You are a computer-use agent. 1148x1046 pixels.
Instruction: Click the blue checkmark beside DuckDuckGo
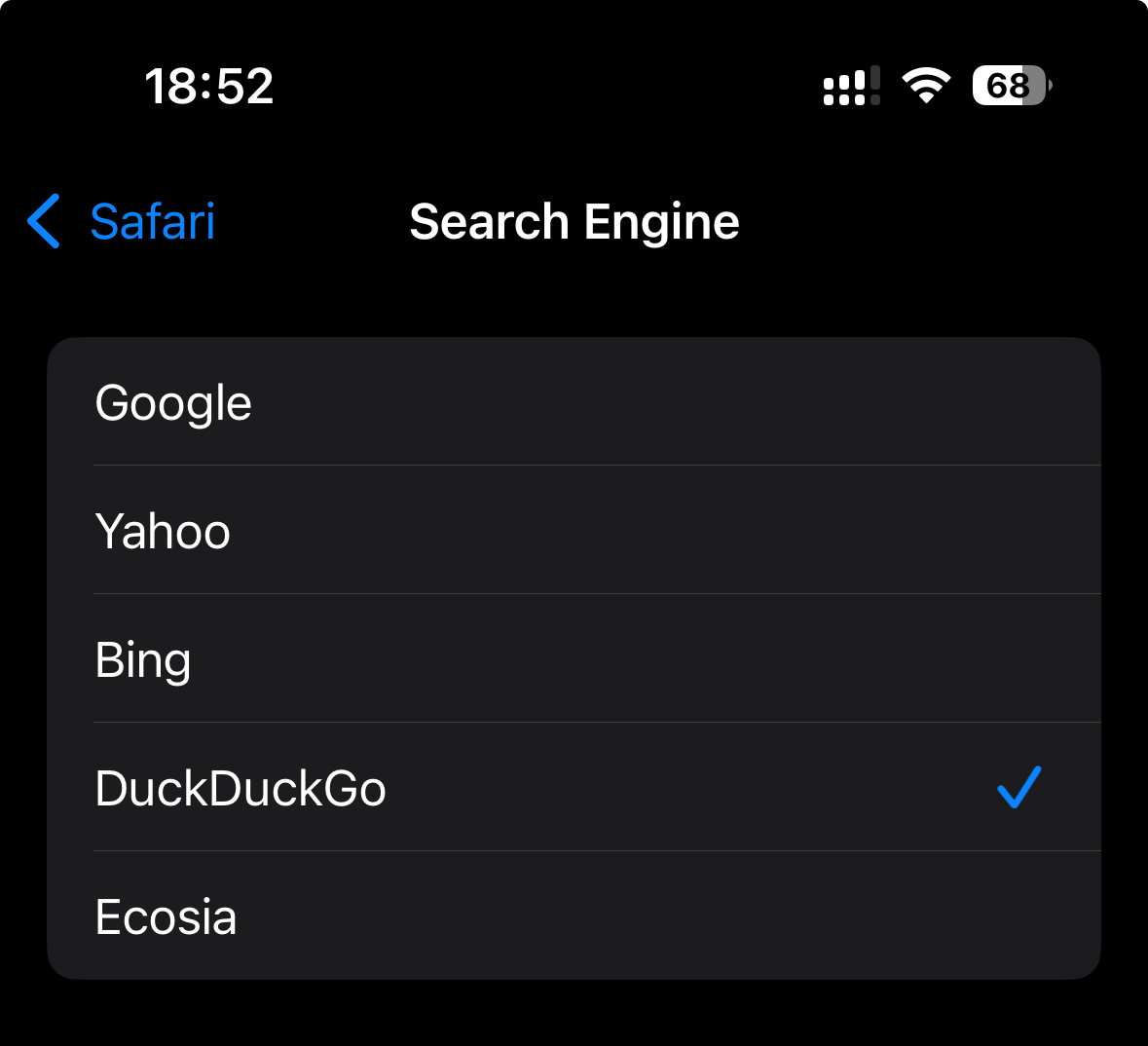click(x=1019, y=787)
